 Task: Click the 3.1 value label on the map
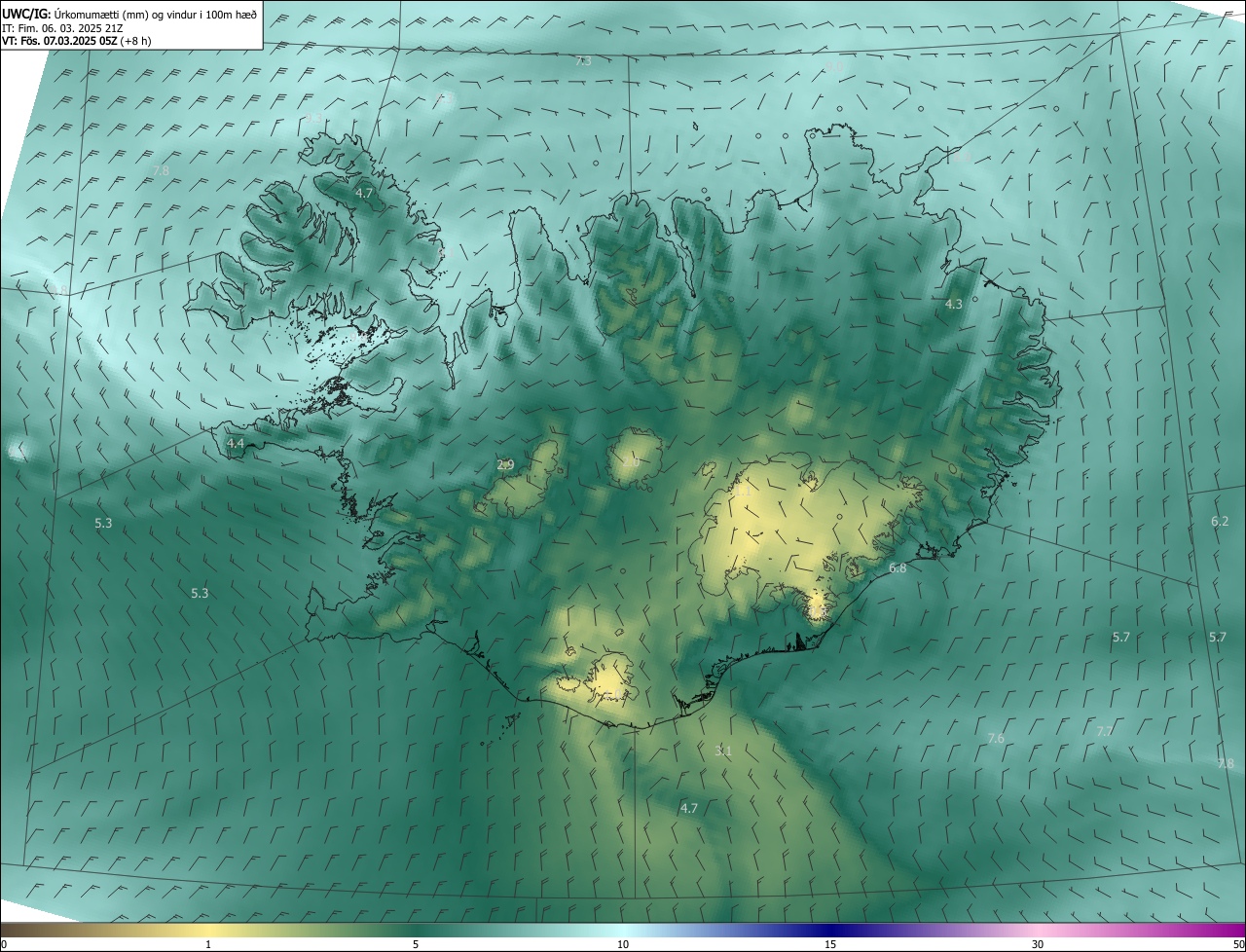point(722,751)
